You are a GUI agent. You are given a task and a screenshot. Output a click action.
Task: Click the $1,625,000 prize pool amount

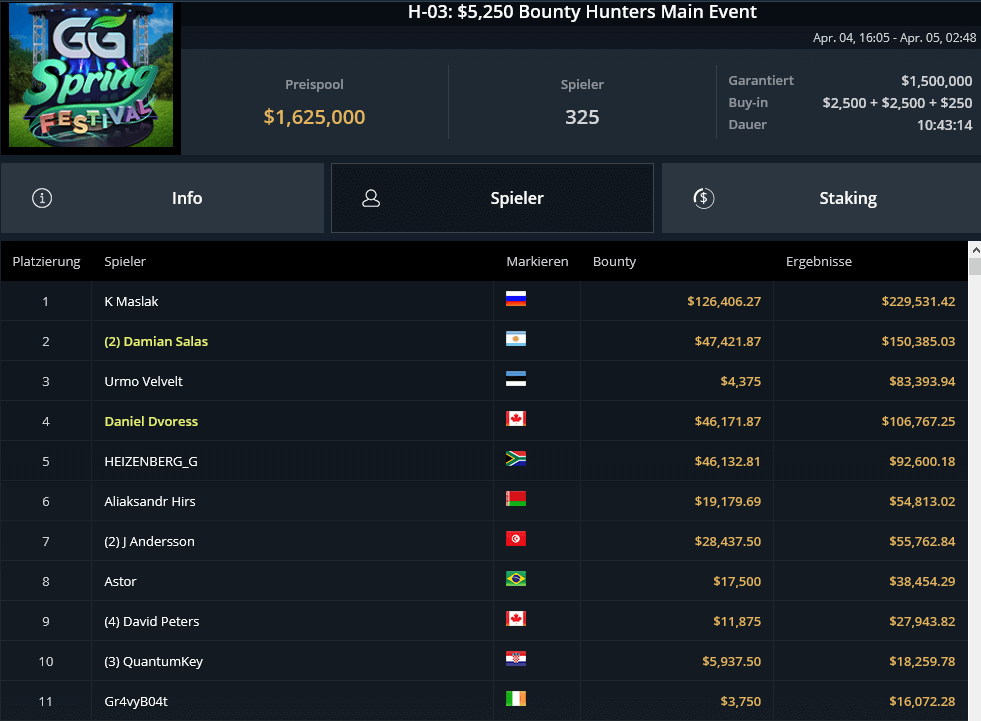[314, 117]
